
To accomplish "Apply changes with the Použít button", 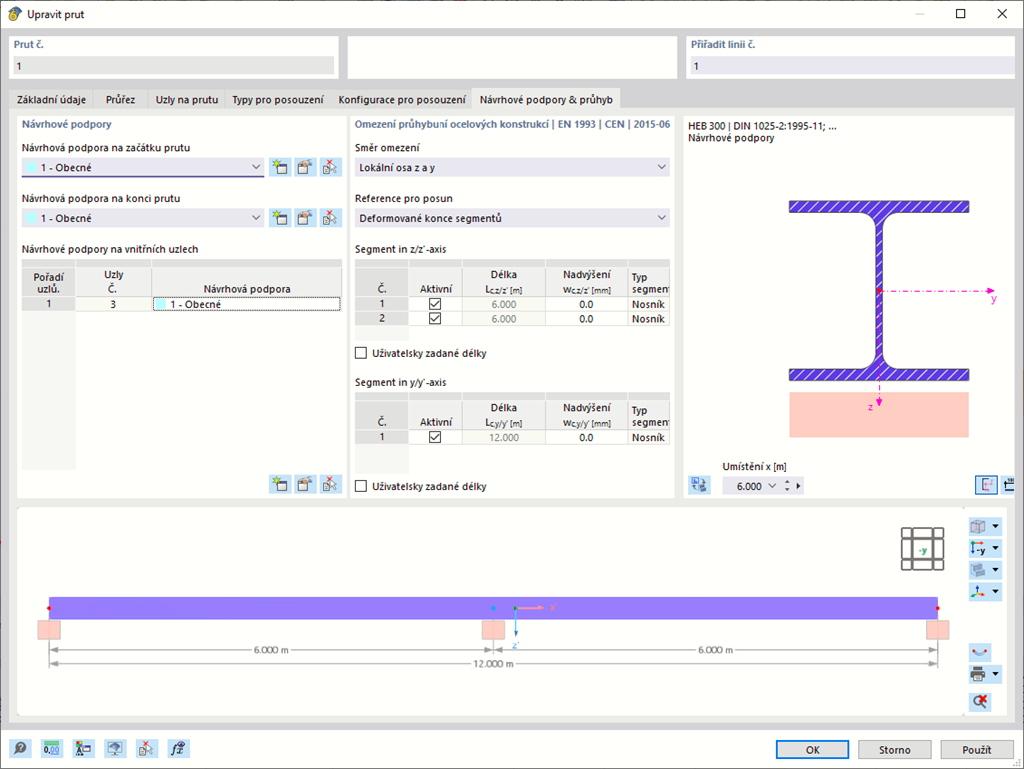I will [977, 749].
